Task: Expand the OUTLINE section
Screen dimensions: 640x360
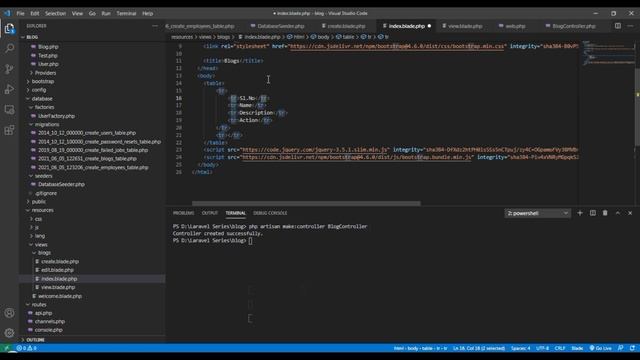Action: [36, 340]
